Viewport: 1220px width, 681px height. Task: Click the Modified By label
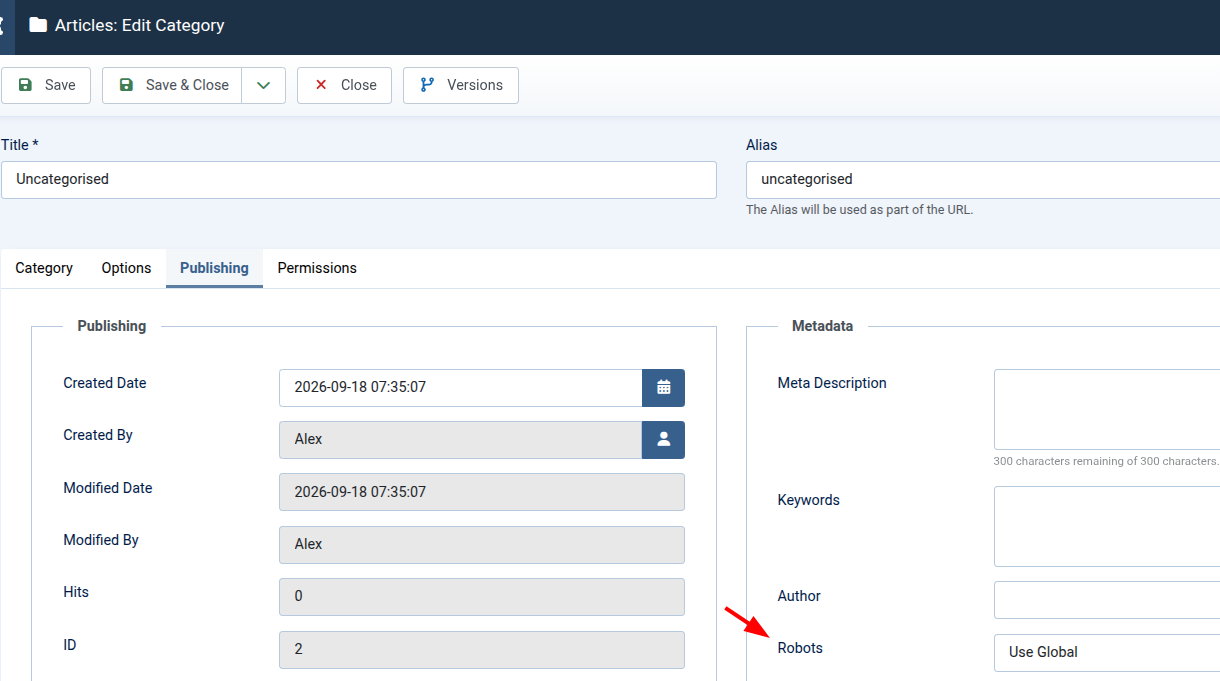(101, 540)
